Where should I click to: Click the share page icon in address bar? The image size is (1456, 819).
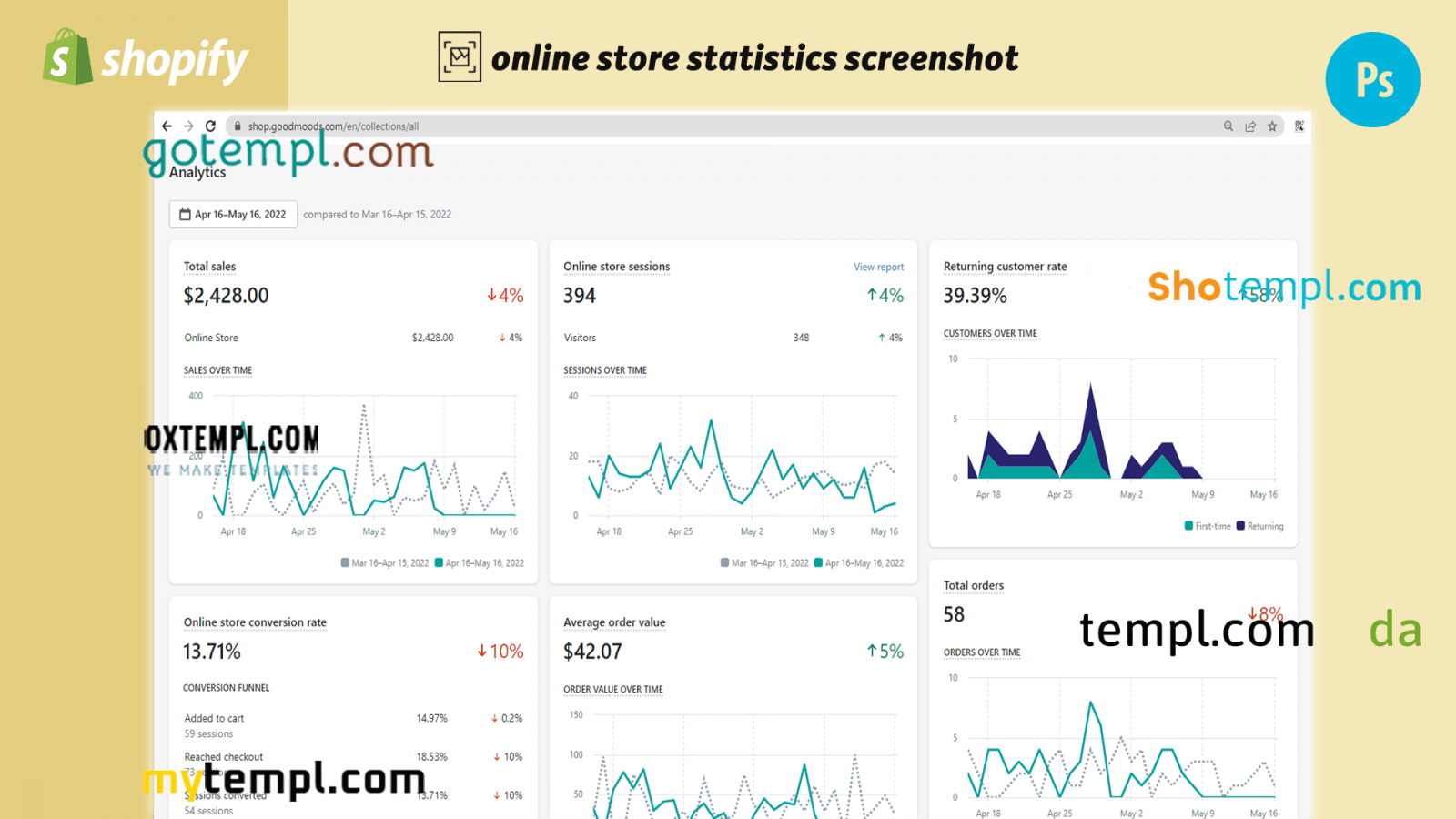[x=1250, y=126]
